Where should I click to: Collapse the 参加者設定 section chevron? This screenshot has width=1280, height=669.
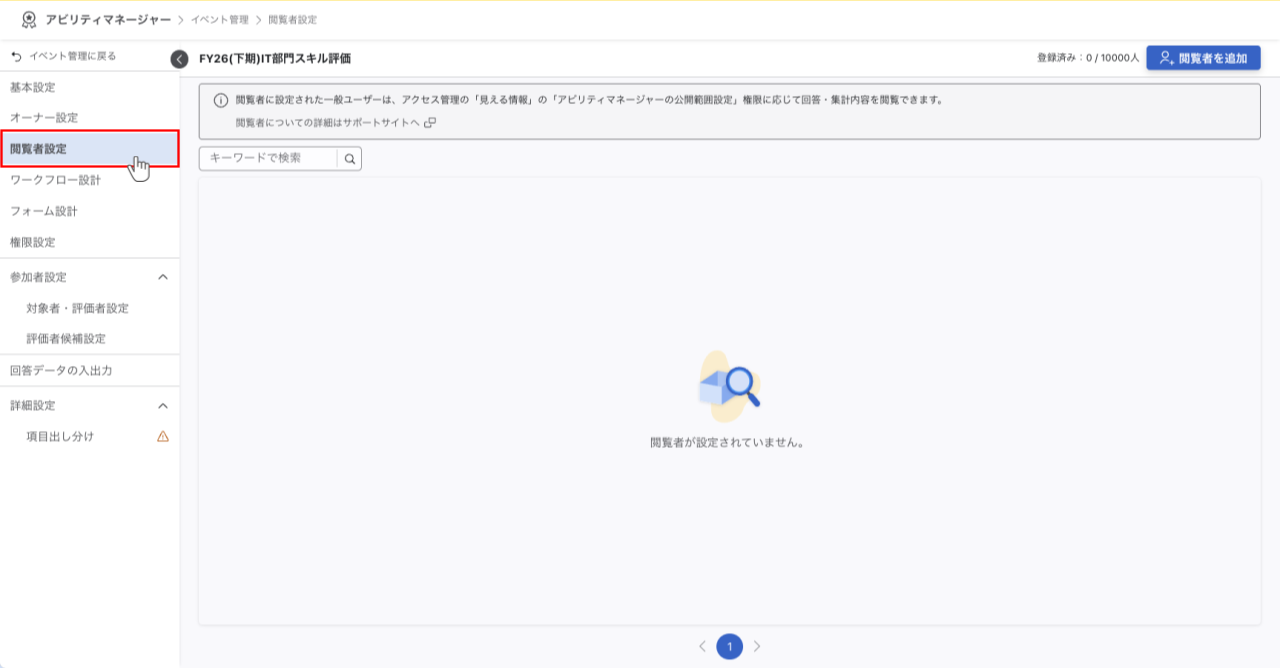[163, 277]
